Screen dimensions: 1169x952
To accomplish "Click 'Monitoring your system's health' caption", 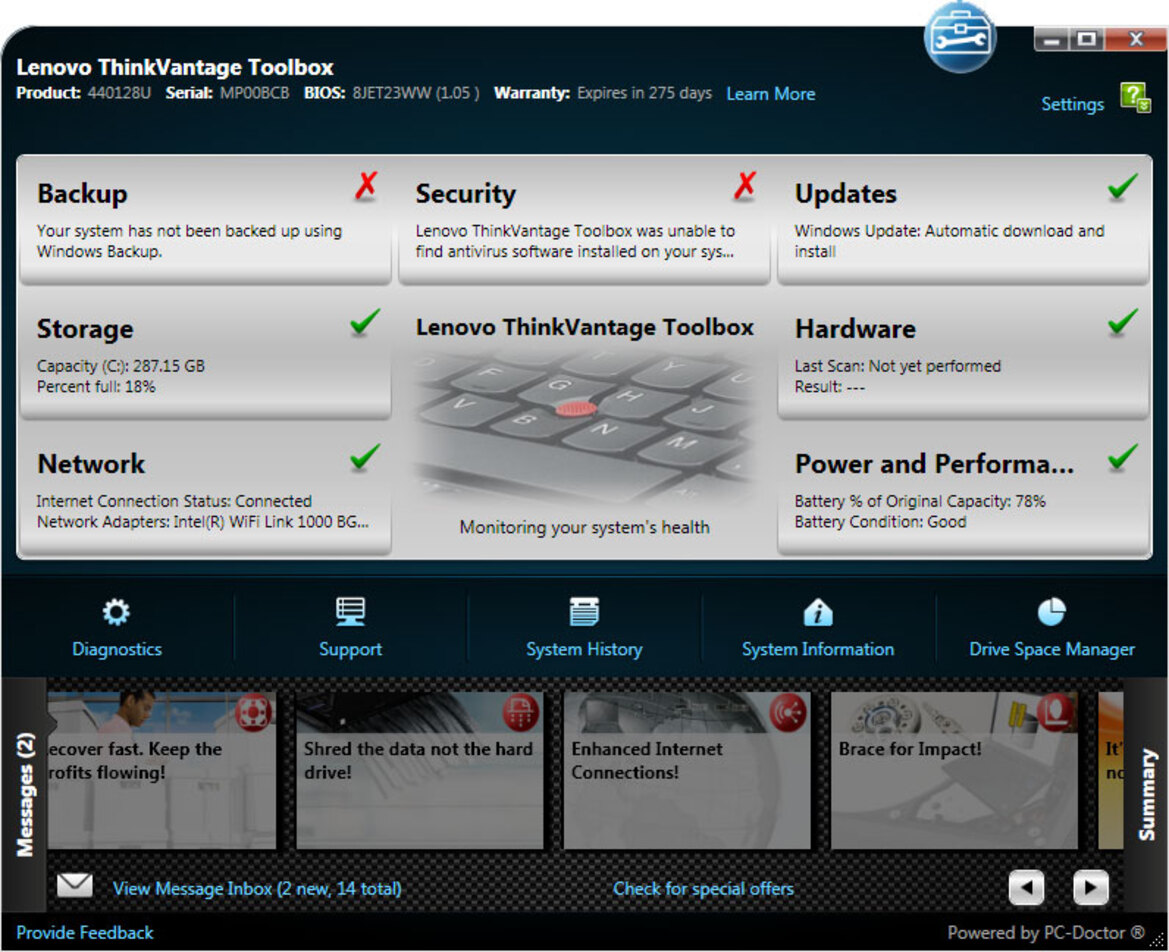I will (x=584, y=527).
